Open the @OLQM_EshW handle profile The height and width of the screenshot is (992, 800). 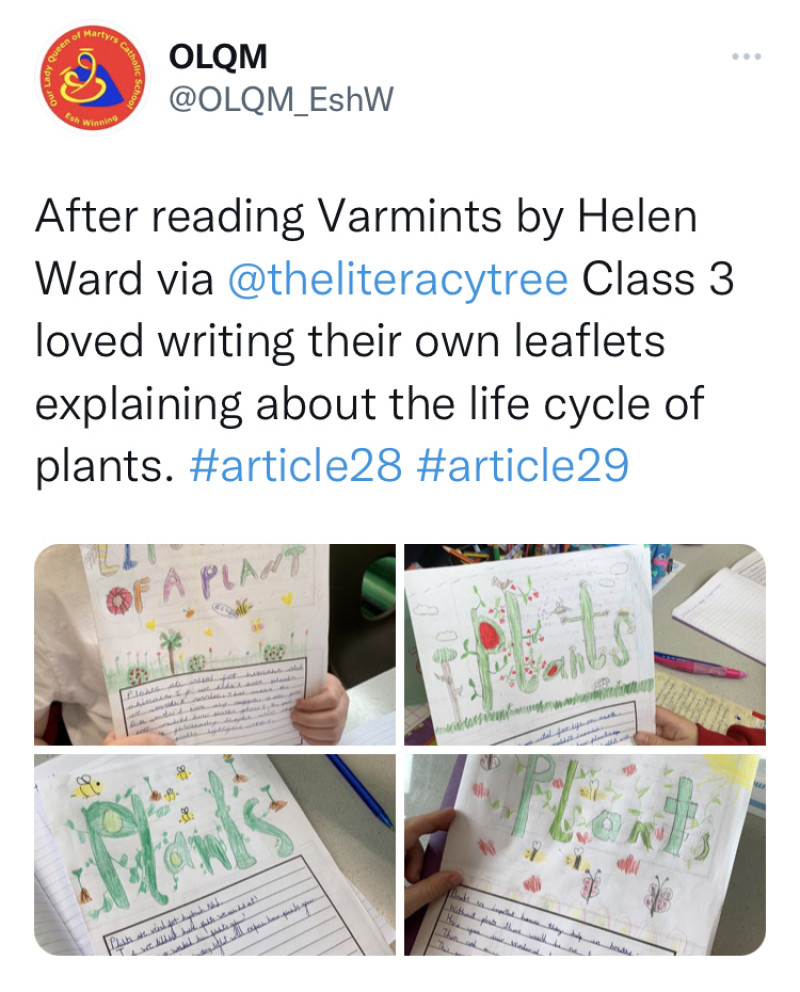click(281, 99)
